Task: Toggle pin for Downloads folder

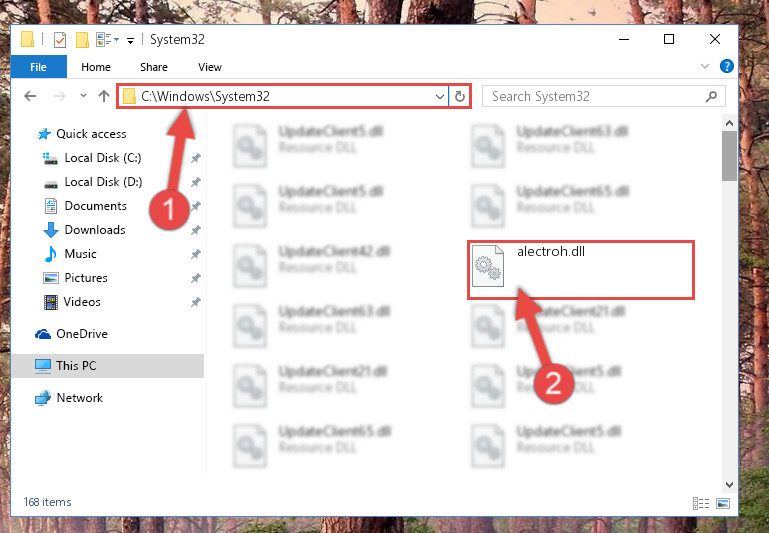Action: click(x=196, y=230)
